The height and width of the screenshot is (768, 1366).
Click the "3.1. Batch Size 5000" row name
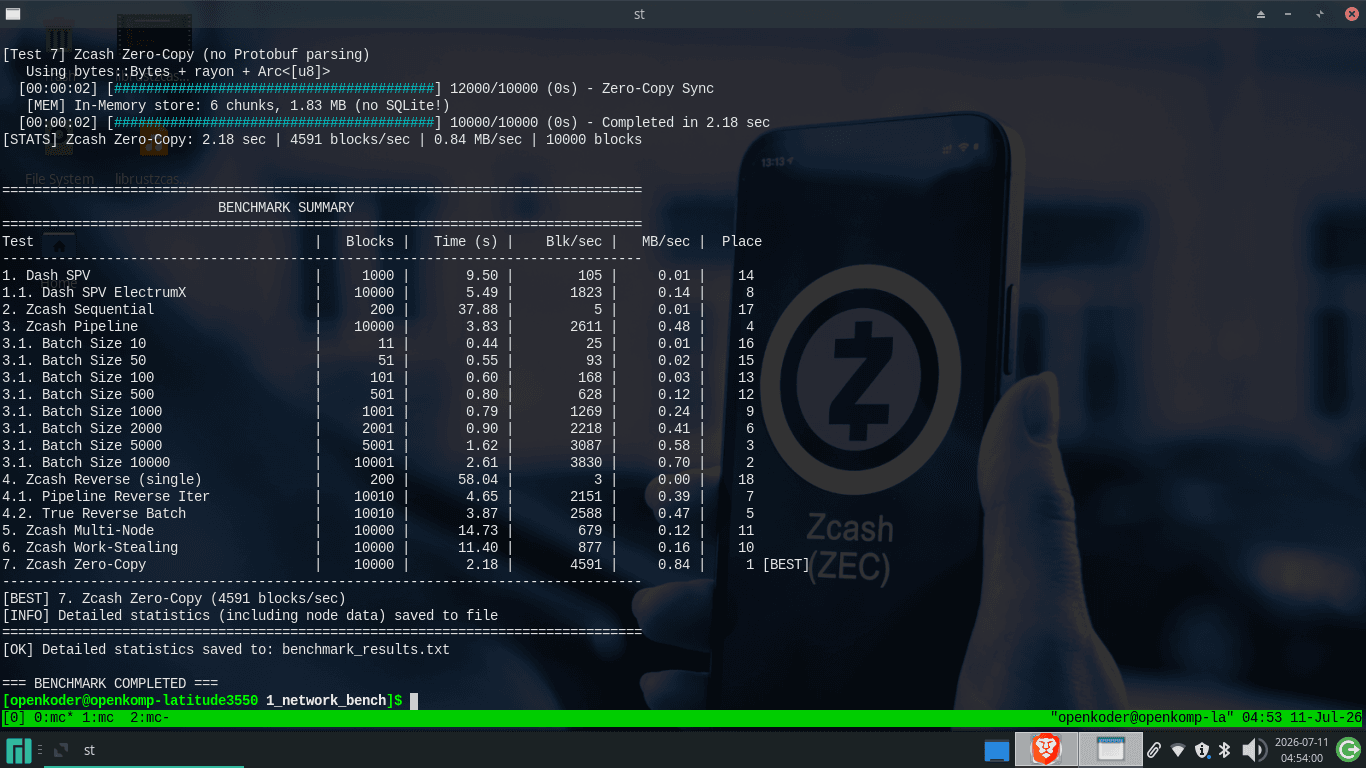82,445
